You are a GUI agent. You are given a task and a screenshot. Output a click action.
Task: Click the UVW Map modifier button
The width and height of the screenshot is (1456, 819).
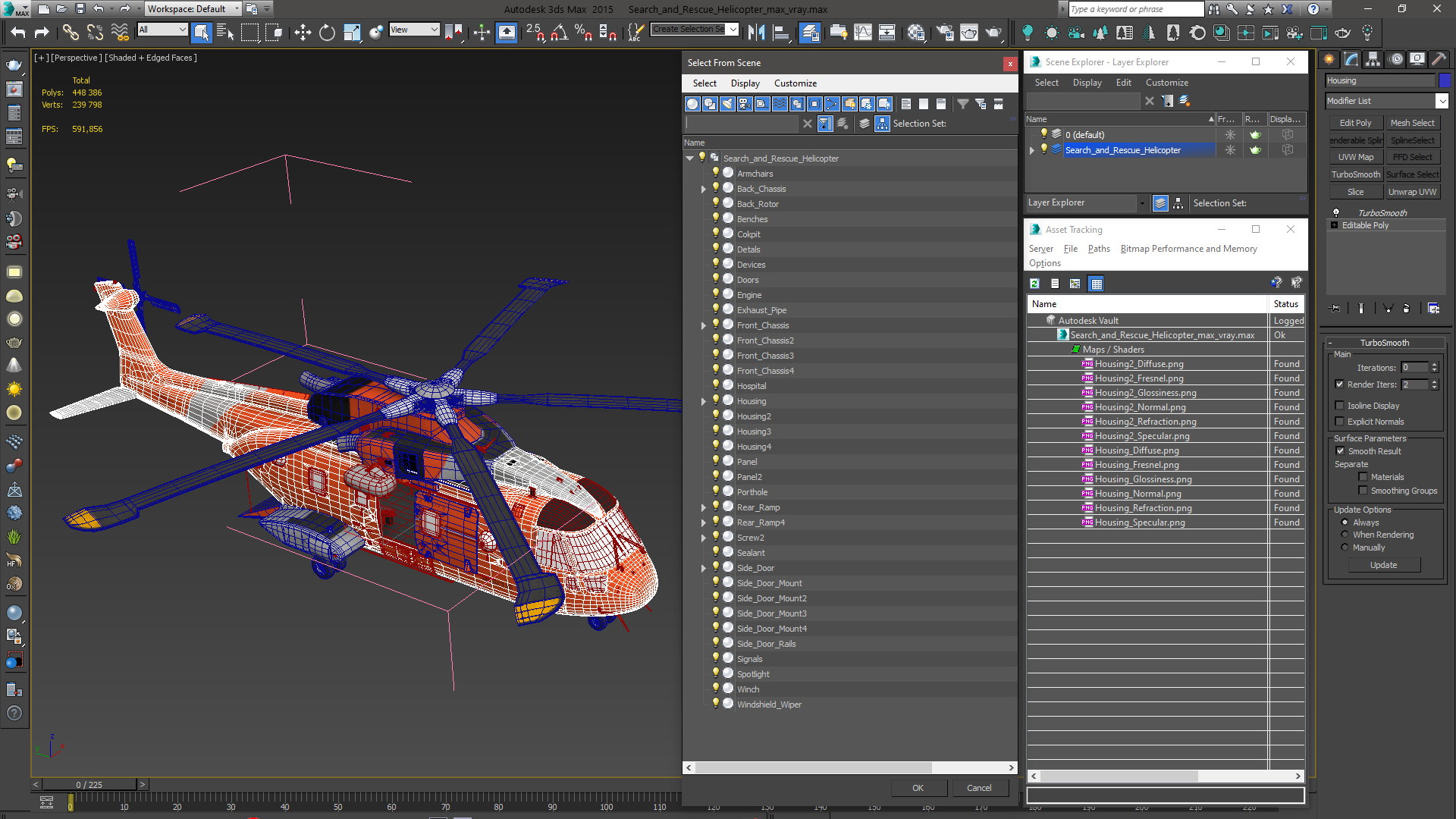1355,157
